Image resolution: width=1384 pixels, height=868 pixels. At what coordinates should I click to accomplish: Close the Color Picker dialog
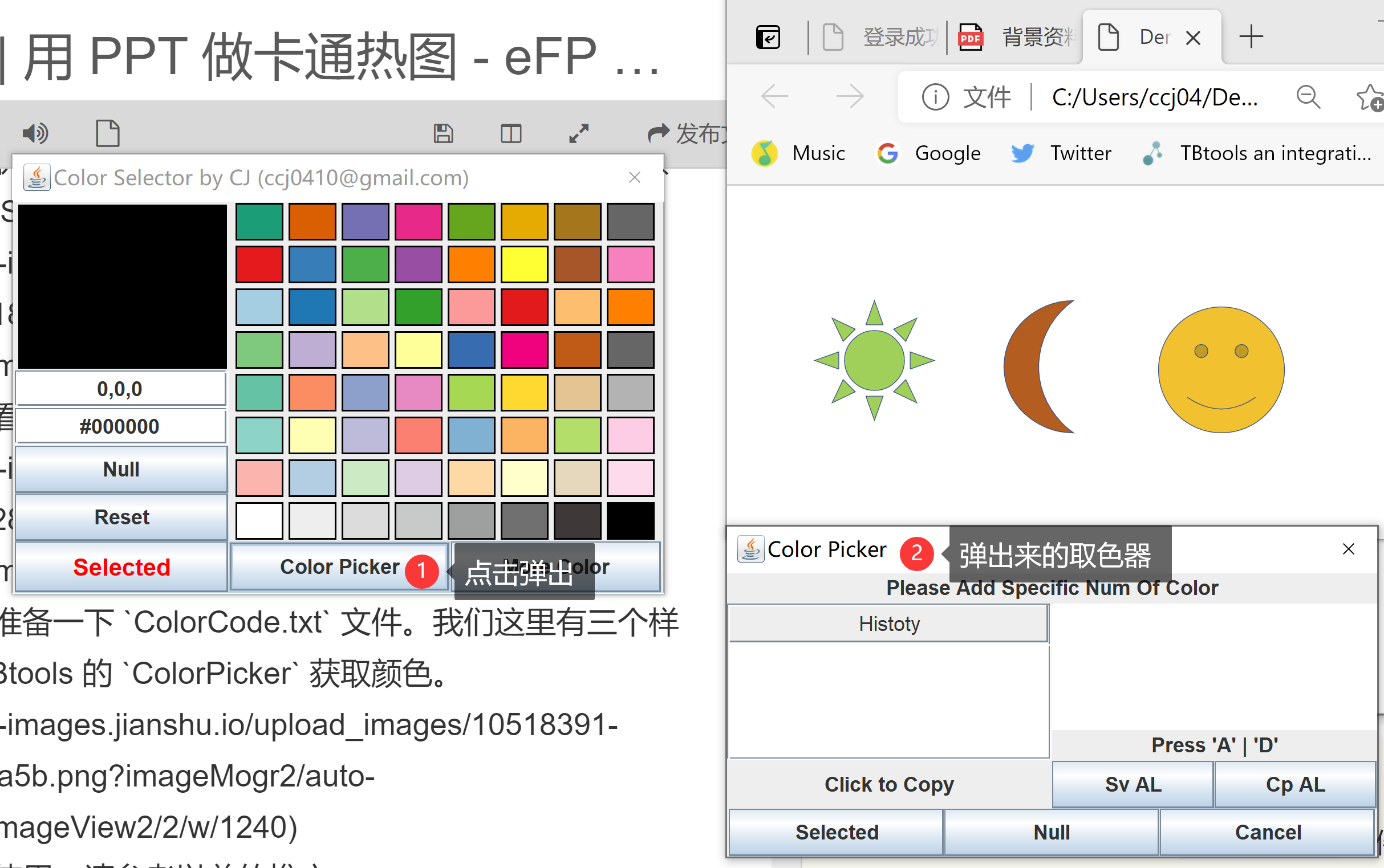coord(1349,549)
